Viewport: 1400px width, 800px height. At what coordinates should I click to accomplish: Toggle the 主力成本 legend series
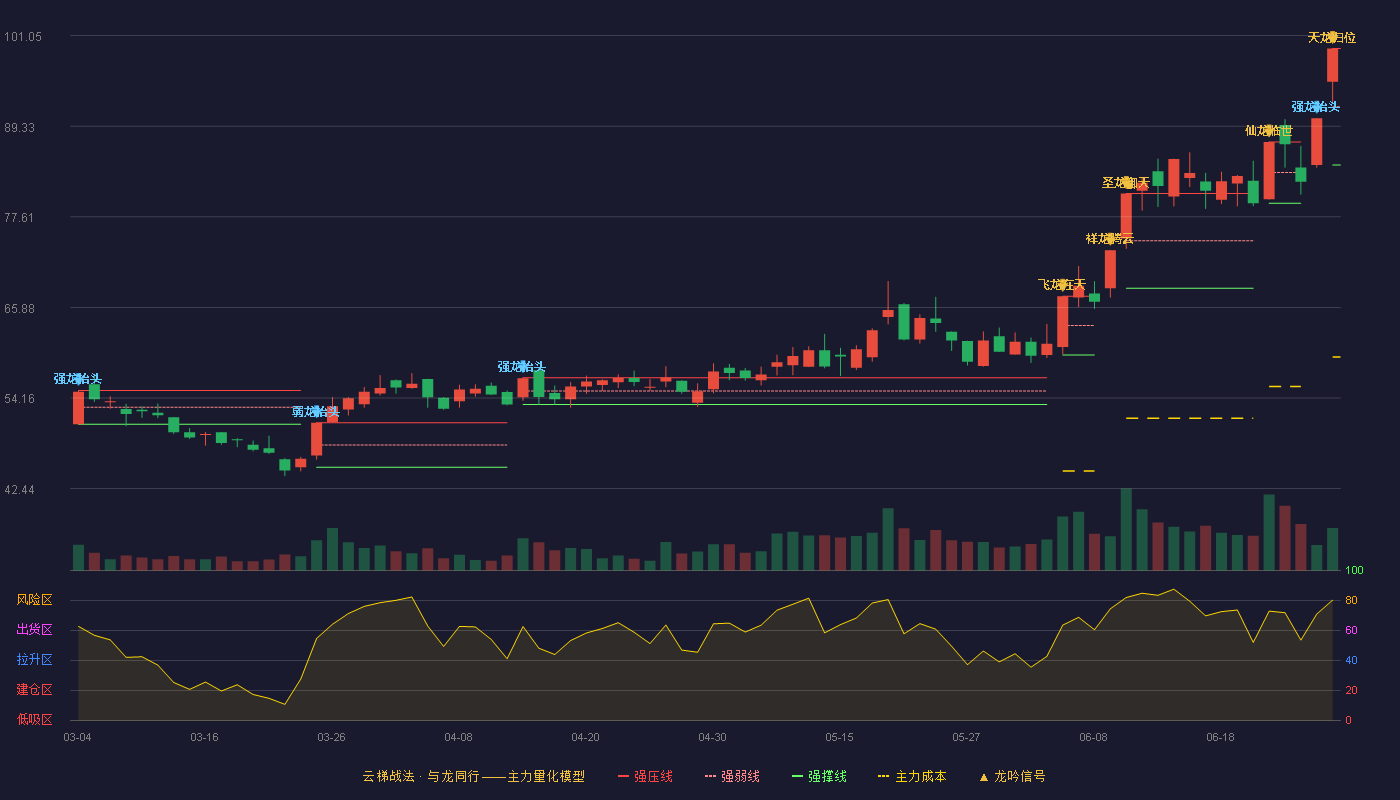click(x=912, y=776)
